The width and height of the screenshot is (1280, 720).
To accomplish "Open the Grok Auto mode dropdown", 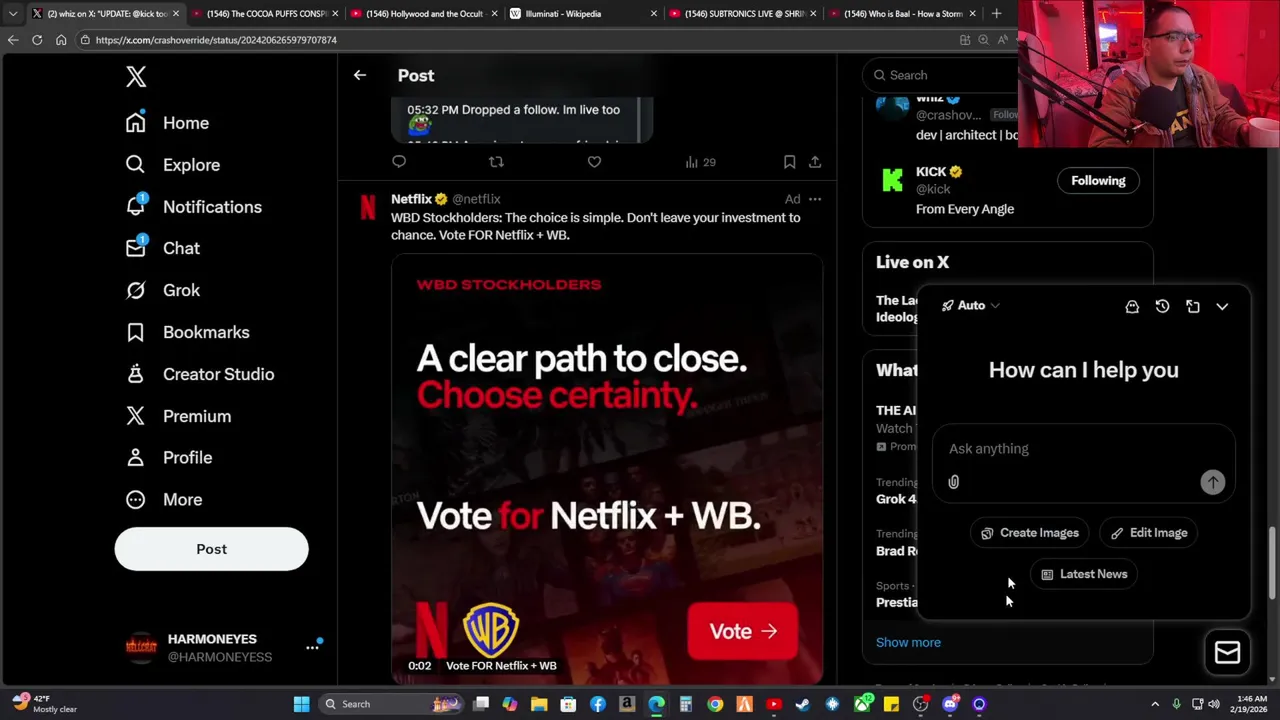I will pyautogui.click(x=970, y=306).
